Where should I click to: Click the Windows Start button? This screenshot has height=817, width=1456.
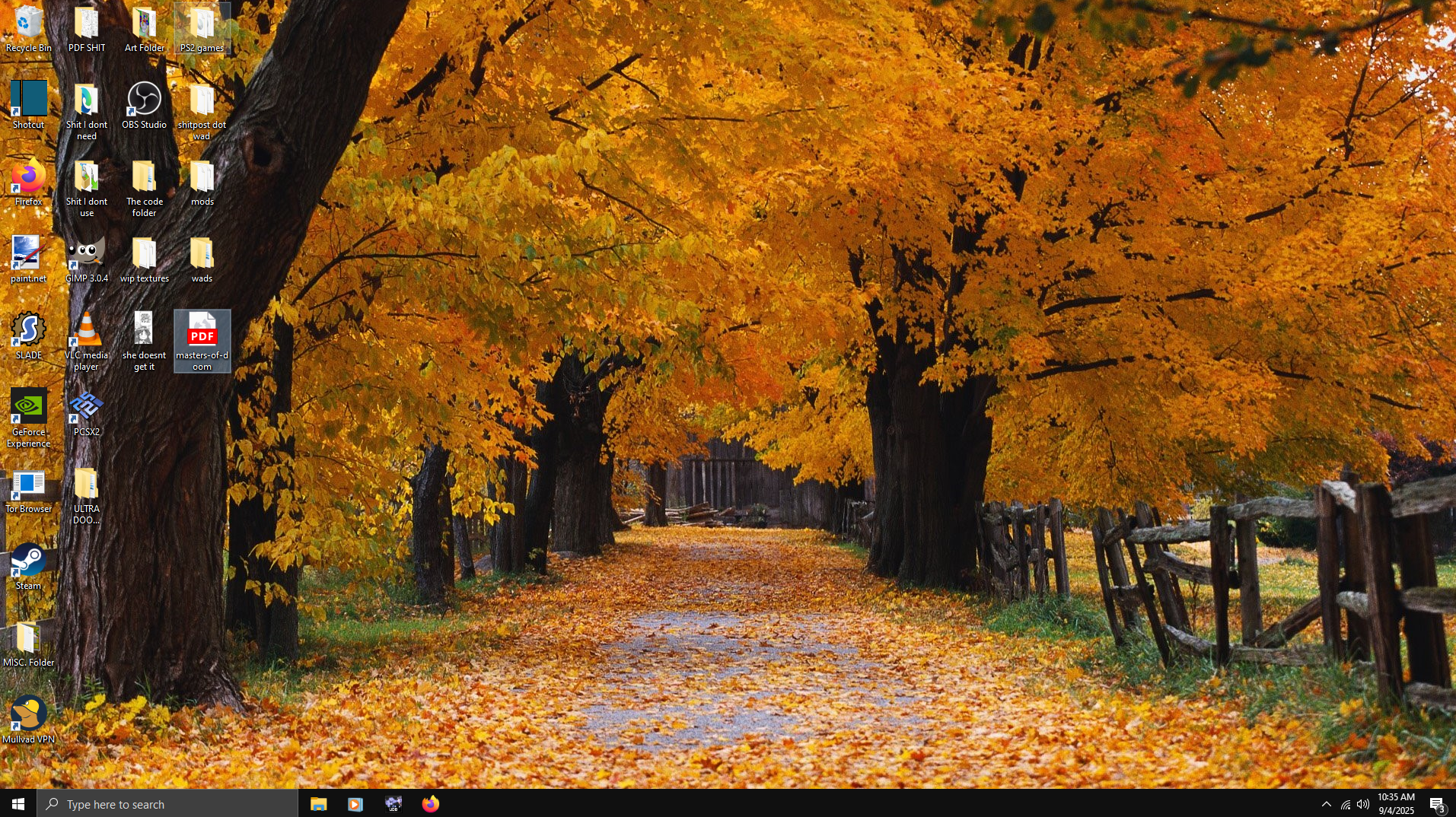18,804
